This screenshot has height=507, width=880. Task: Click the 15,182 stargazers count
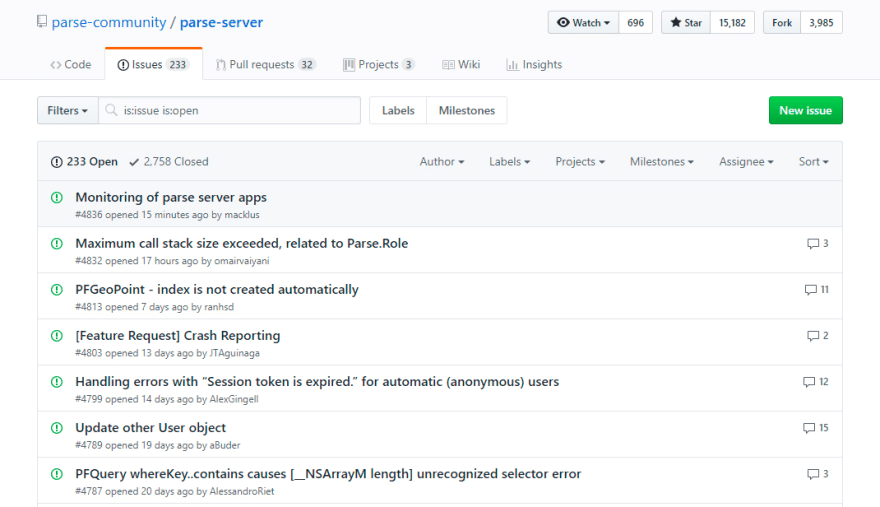732,22
